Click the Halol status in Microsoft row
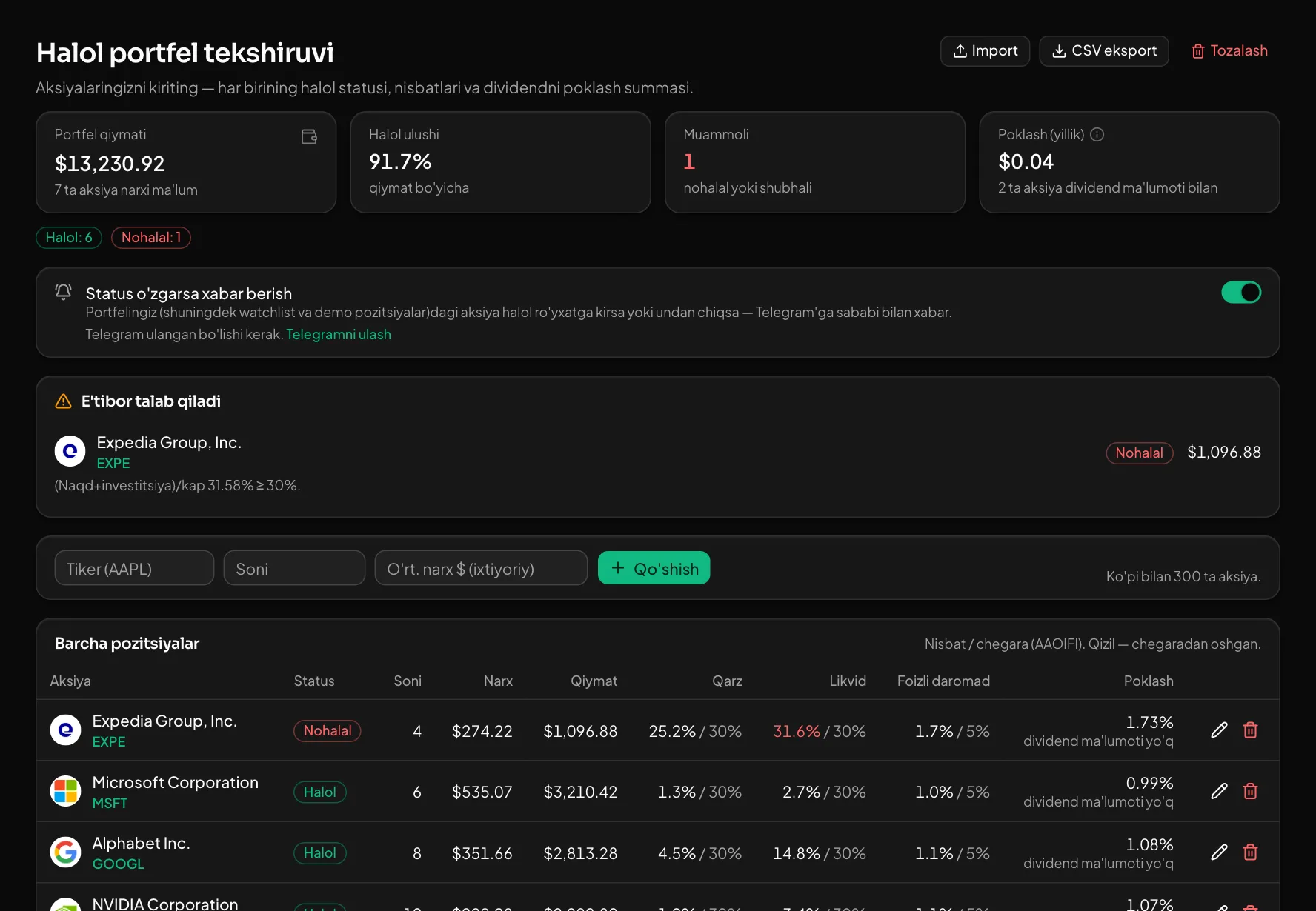The image size is (1316, 911). (x=320, y=792)
